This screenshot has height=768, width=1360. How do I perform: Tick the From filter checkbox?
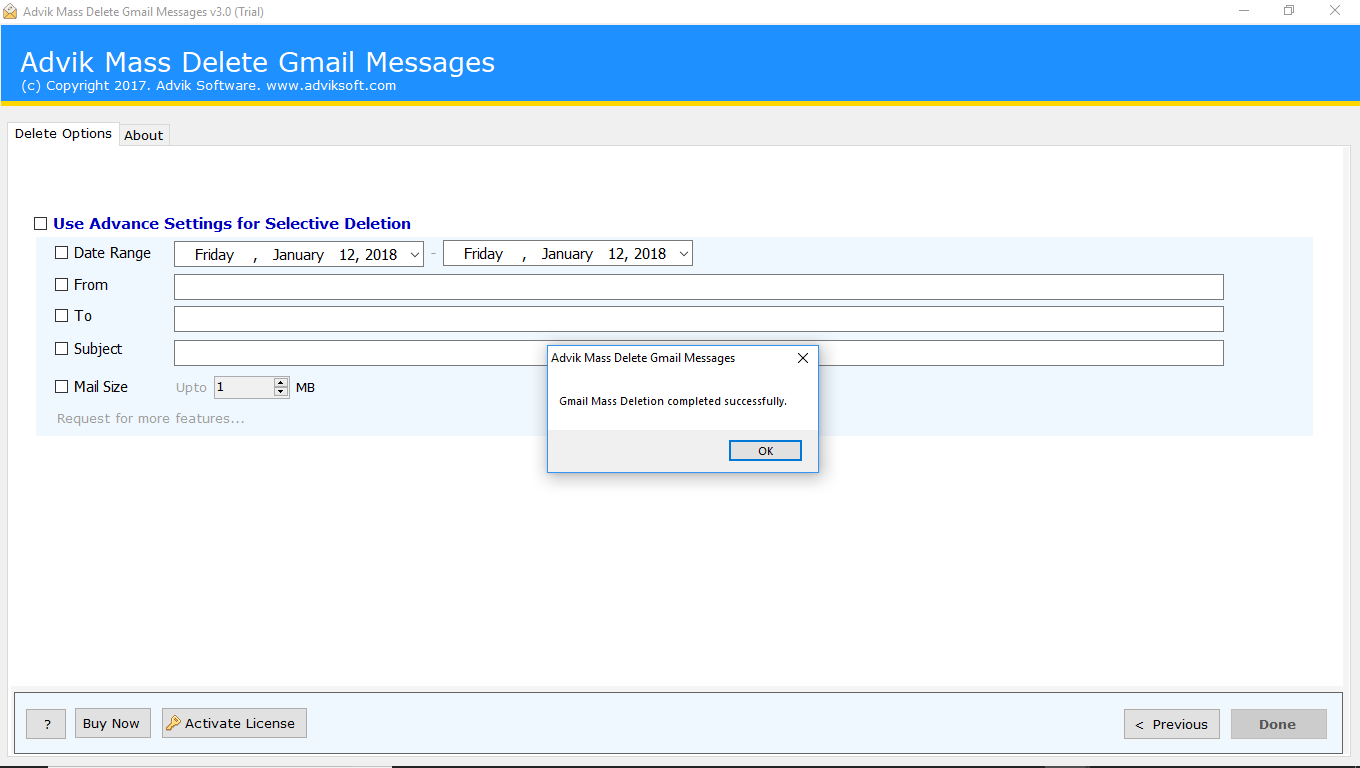tap(62, 285)
